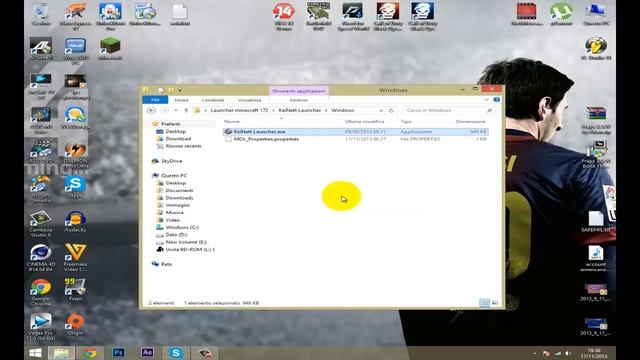Refresh the current folder
This screenshot has height=360, width=640.
point(391,111)
